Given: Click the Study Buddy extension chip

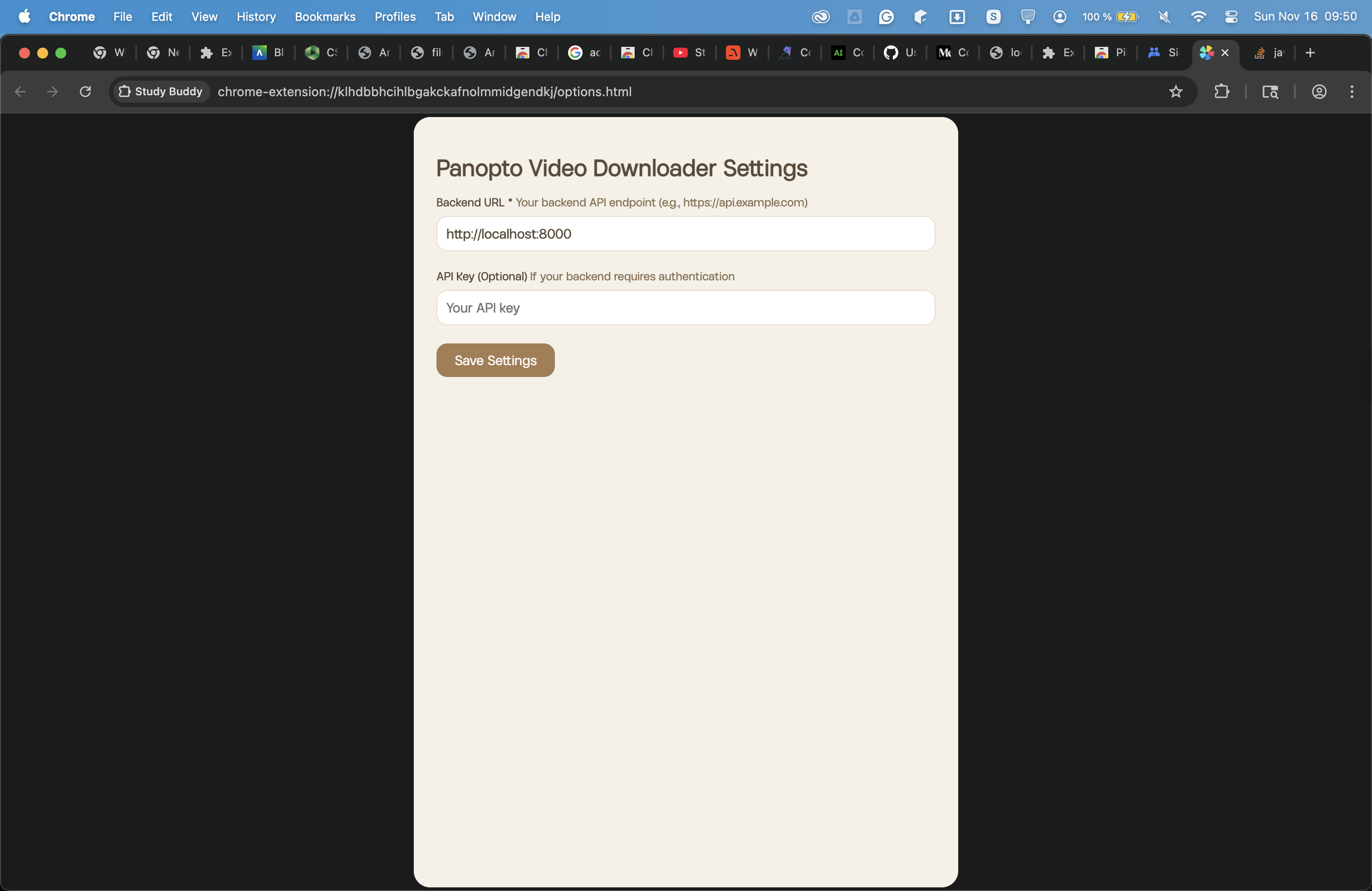Looking at the screenshot, I should point(161,92).
